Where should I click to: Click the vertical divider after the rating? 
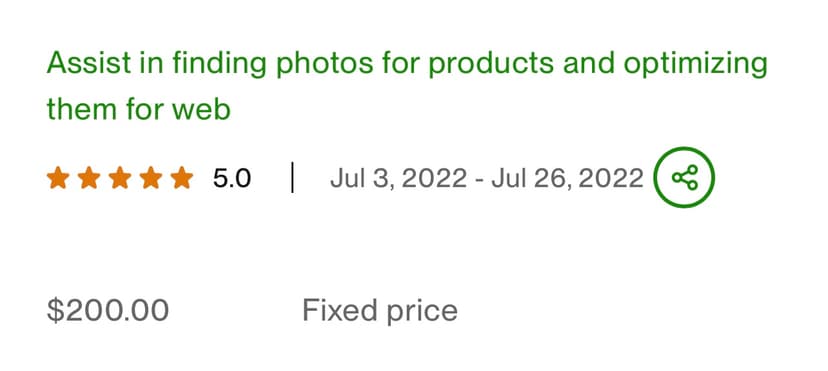coord(293,178)
